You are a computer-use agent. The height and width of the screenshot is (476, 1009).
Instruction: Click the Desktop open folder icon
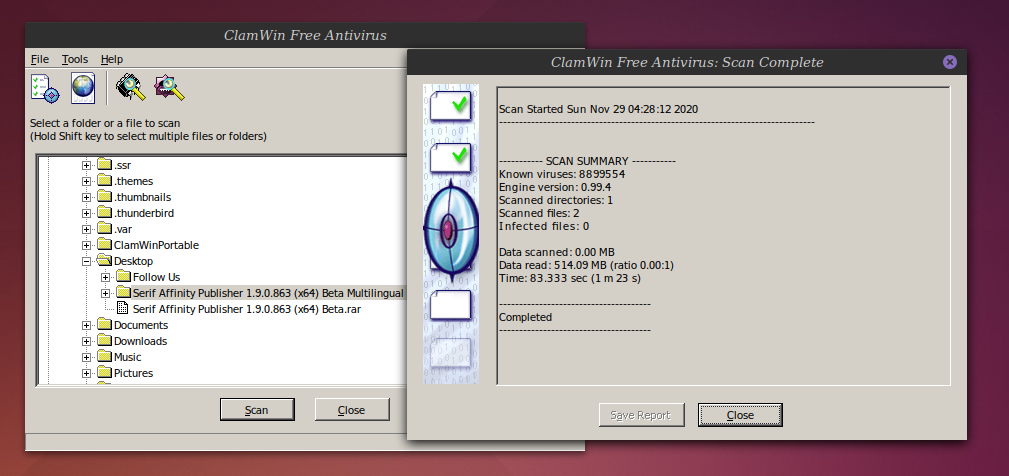[104, 261]
